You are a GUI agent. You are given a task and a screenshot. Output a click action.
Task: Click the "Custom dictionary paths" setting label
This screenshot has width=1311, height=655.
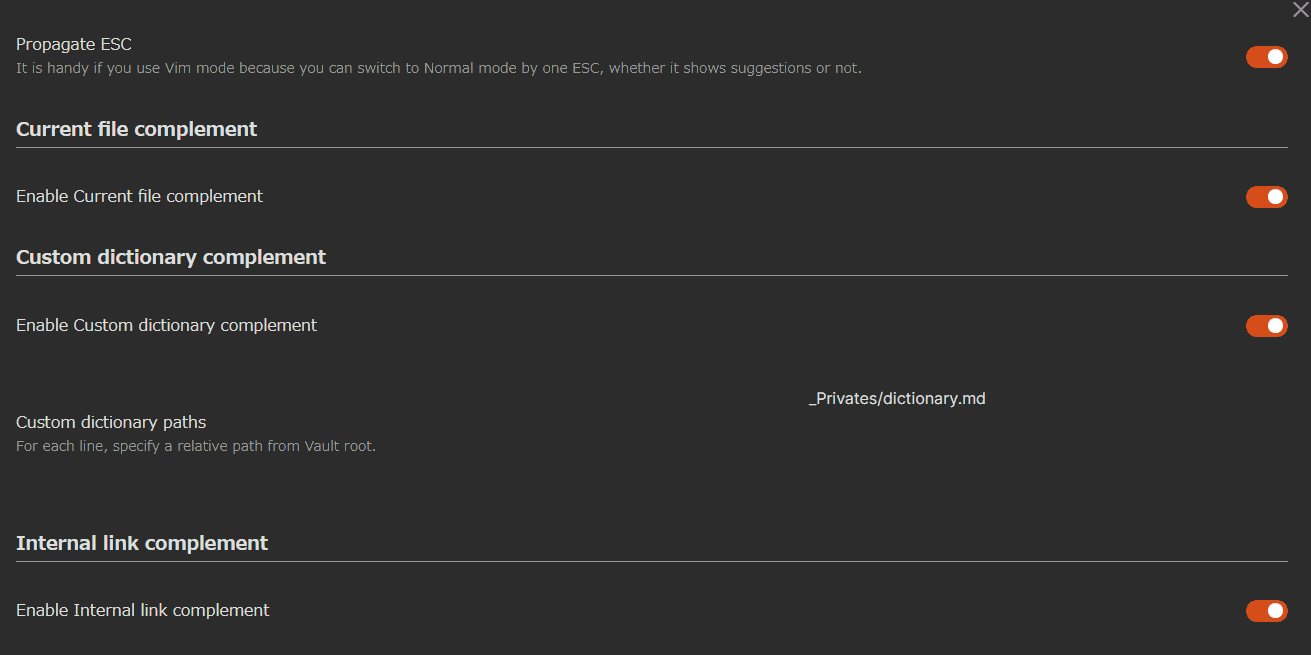tap(110, 422)
